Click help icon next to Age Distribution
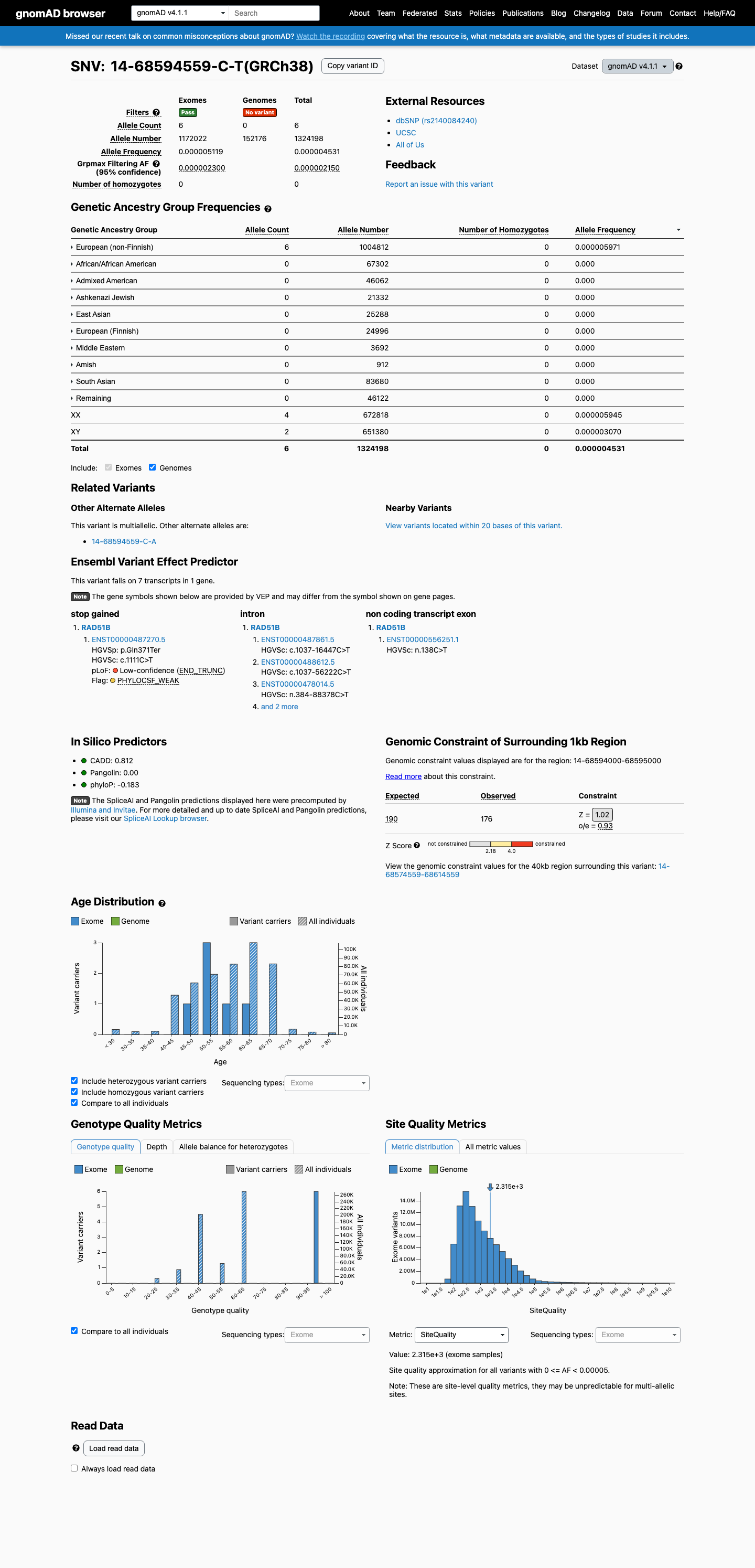The image size is (755, 1568). click(x=162, y=903)
